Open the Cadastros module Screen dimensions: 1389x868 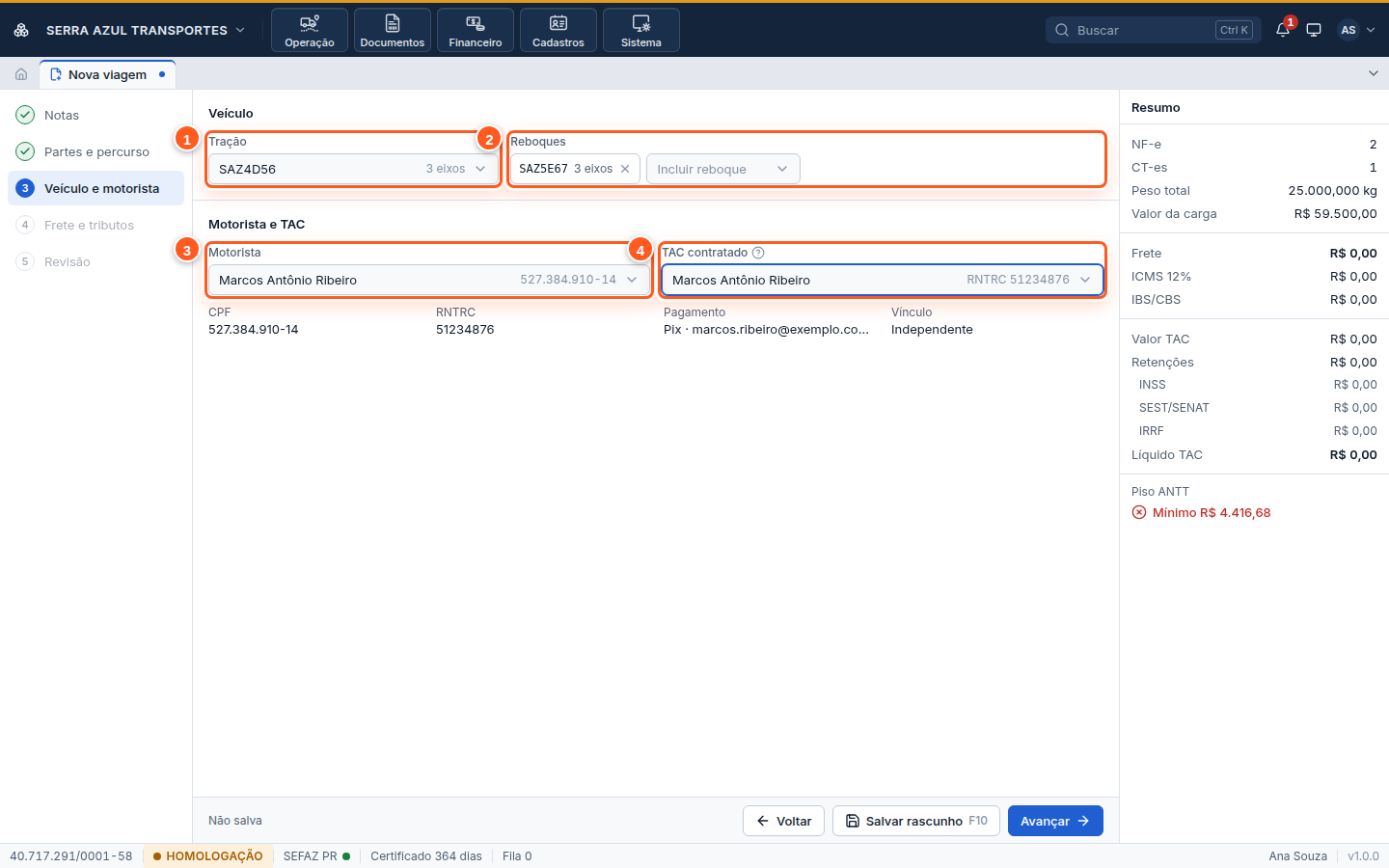558,30
